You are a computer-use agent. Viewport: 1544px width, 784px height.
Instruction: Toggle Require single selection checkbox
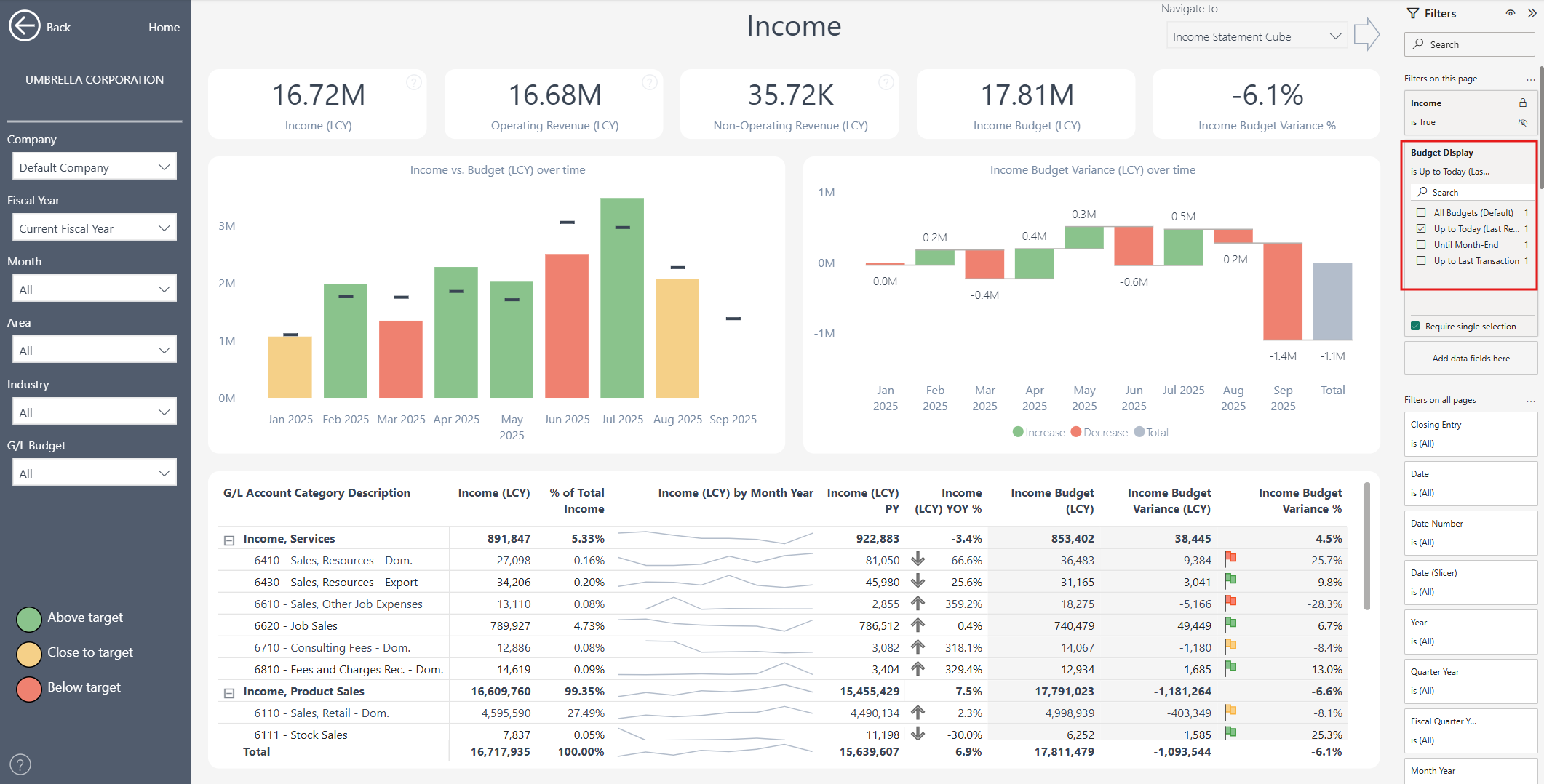(x=1415, y=327)
